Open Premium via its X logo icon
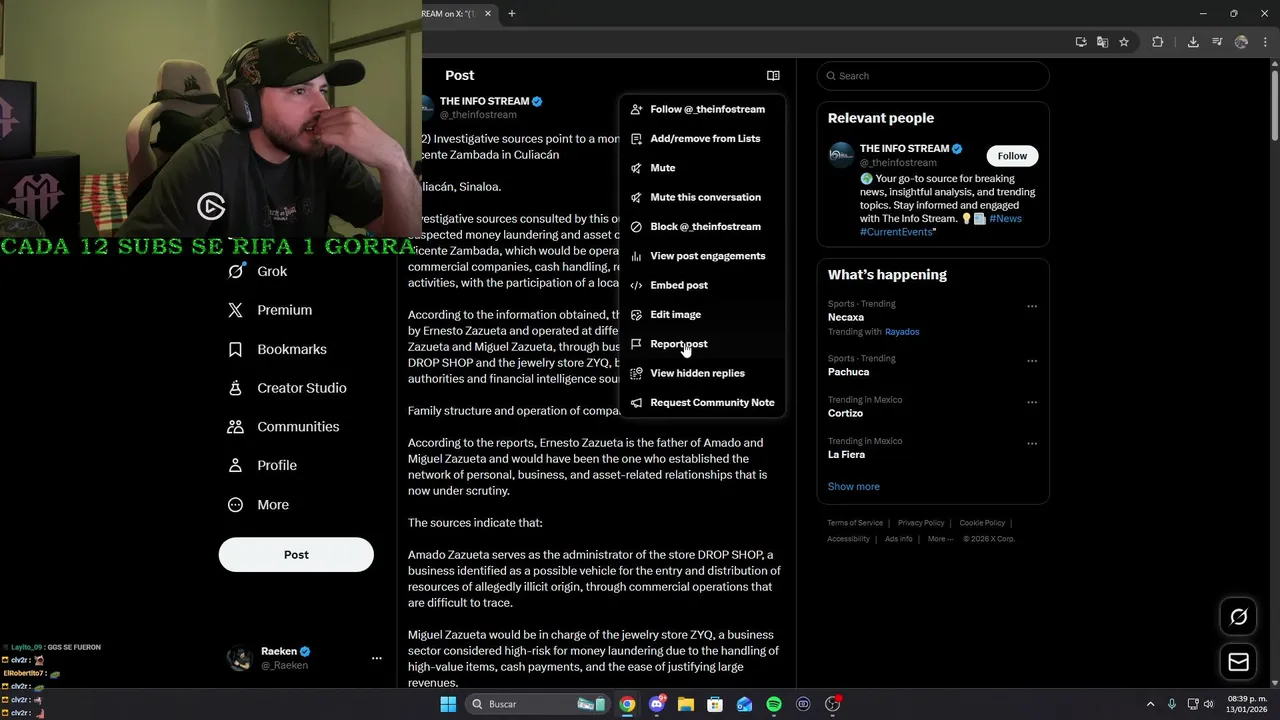This screenshot has width=1280, height=720. pos(236,310)
